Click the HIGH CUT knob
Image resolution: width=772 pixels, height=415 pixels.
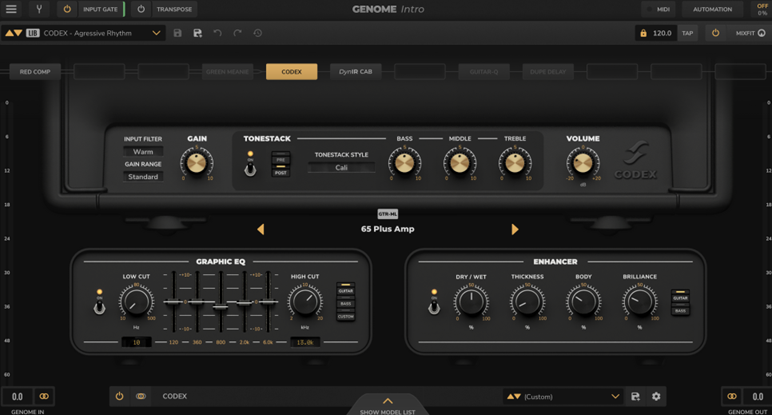pos(305,301)
